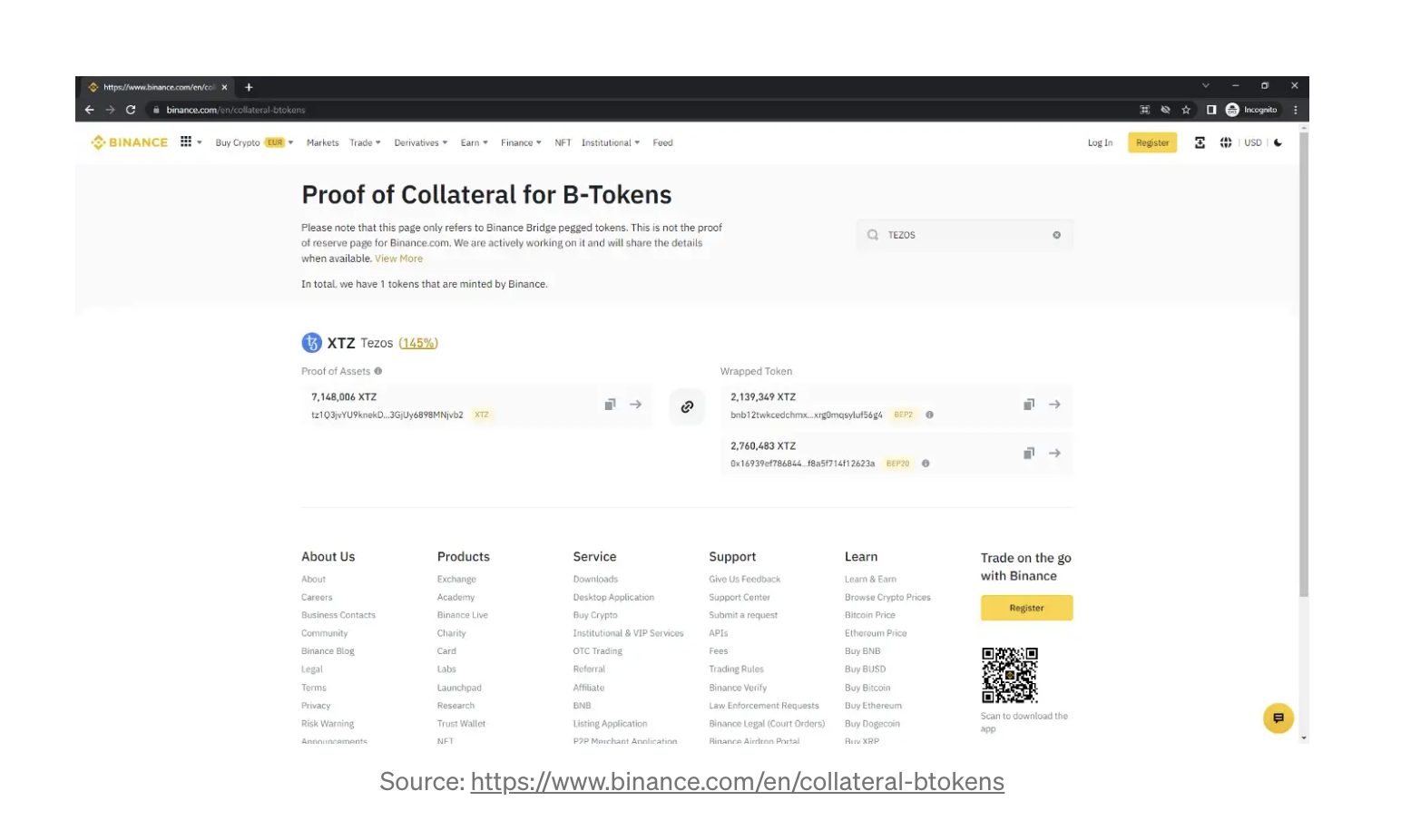Expand the Trade dropdown

click(x=365, y=142)
